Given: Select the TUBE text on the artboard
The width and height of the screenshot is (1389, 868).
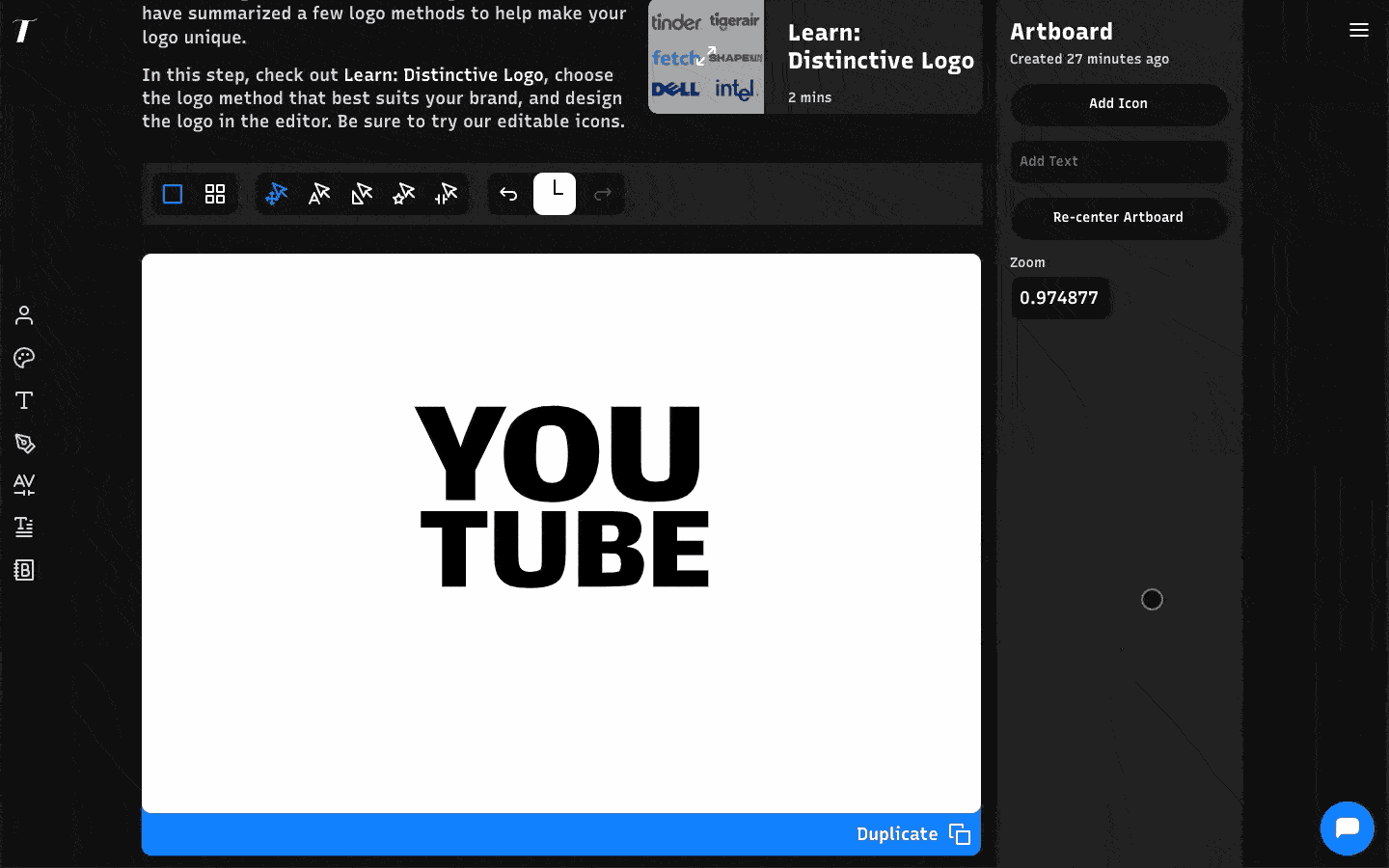Looking at the screenshot, I should tap(565, 549).
